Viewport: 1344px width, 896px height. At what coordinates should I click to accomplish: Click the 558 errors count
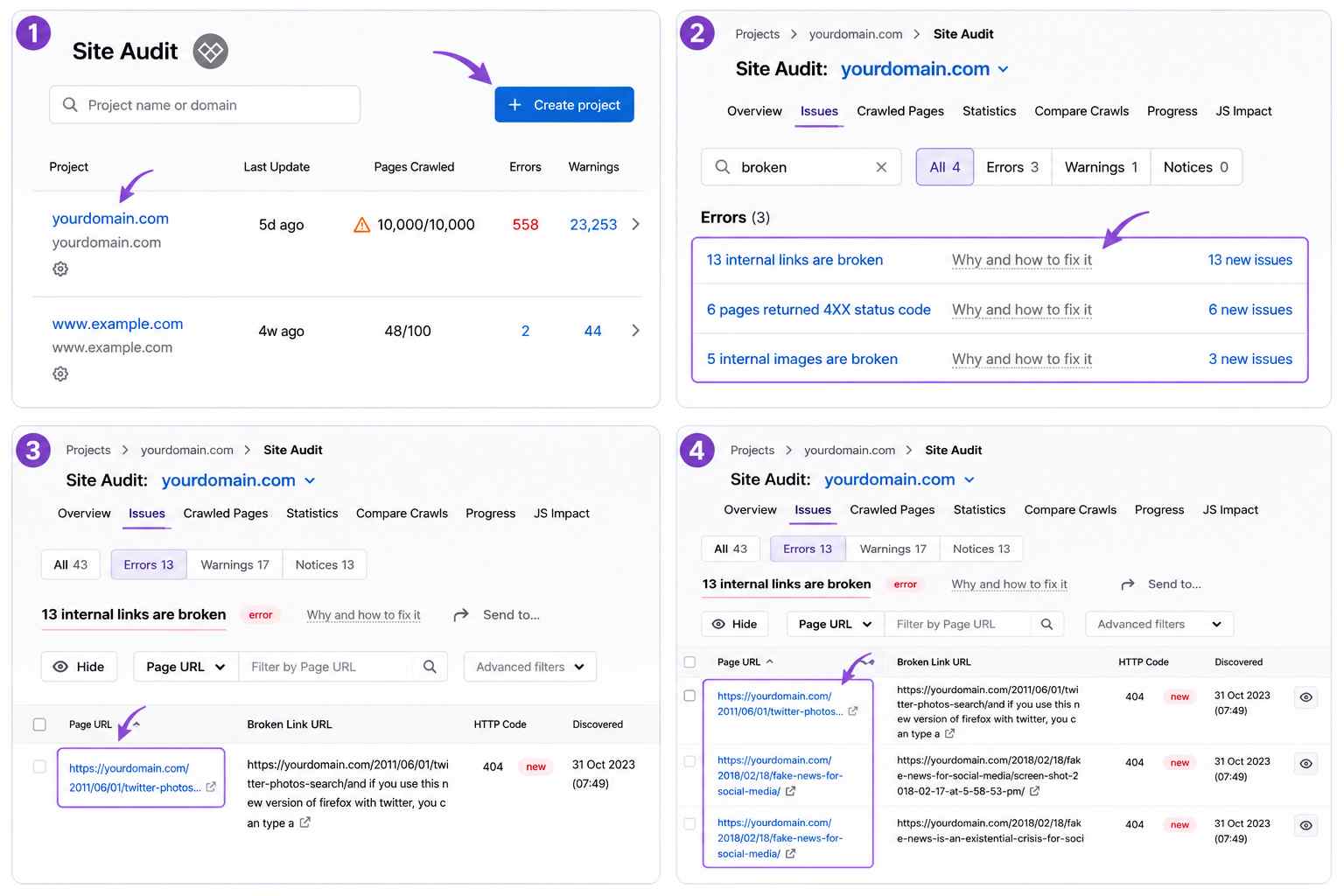[x=525, y=225]
